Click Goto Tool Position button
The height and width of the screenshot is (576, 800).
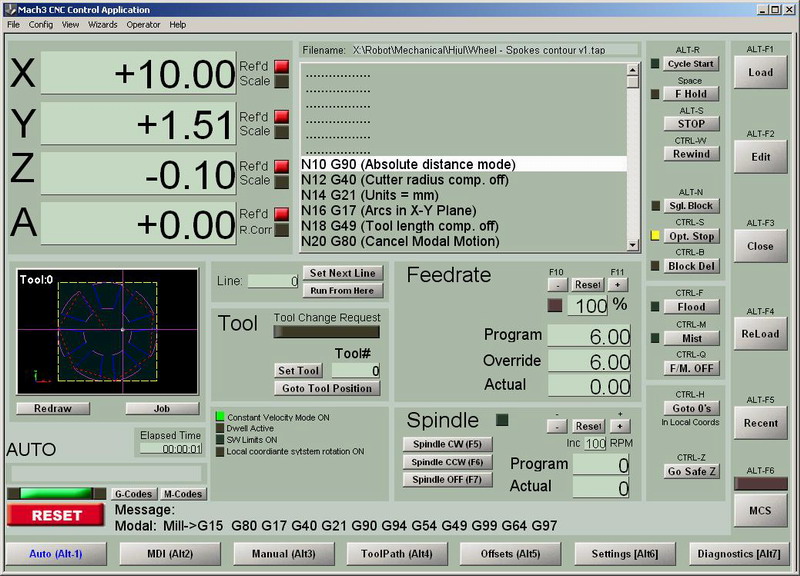click(327, 388)
